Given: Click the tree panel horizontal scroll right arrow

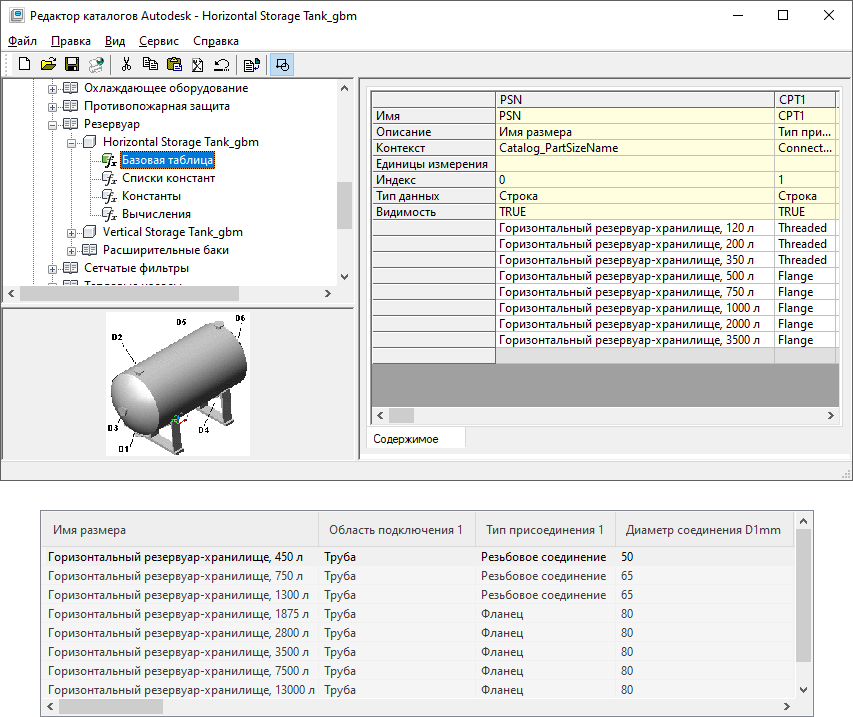Looking at the screenshot, I should click(327, 293).
